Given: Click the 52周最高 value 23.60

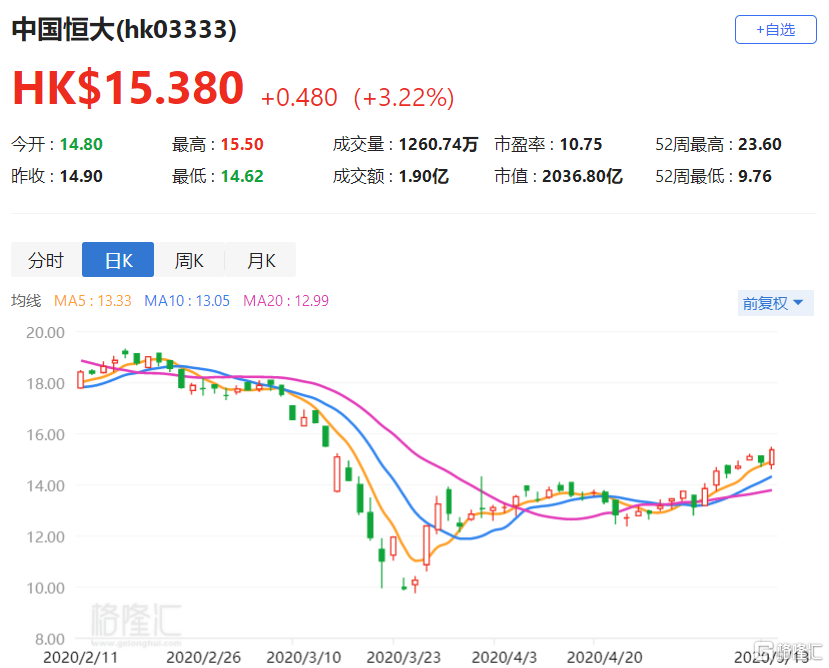Looking at the screenshot, I should (759, 145).
